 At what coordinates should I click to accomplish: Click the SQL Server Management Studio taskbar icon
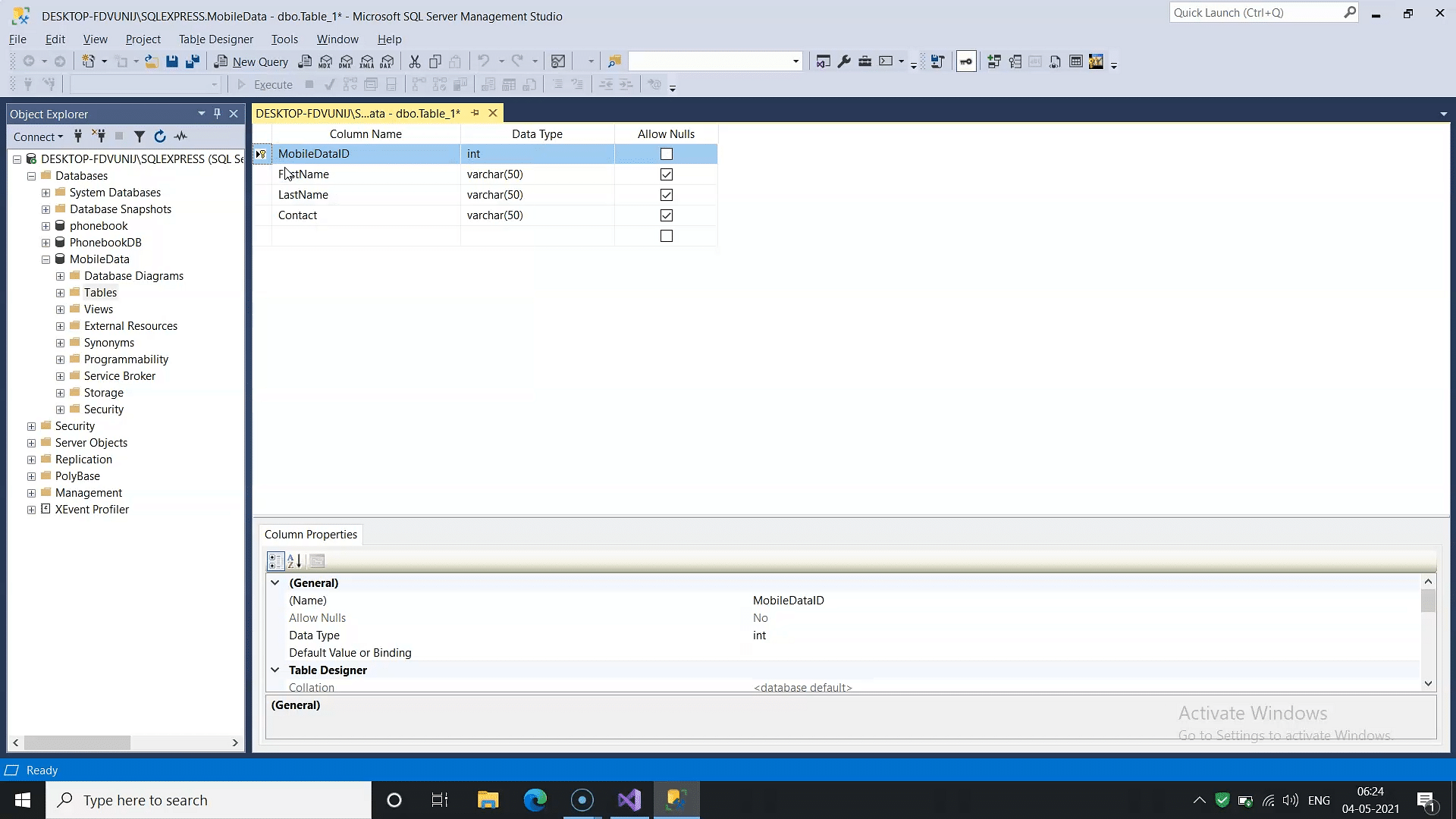[x=675, y=800]
